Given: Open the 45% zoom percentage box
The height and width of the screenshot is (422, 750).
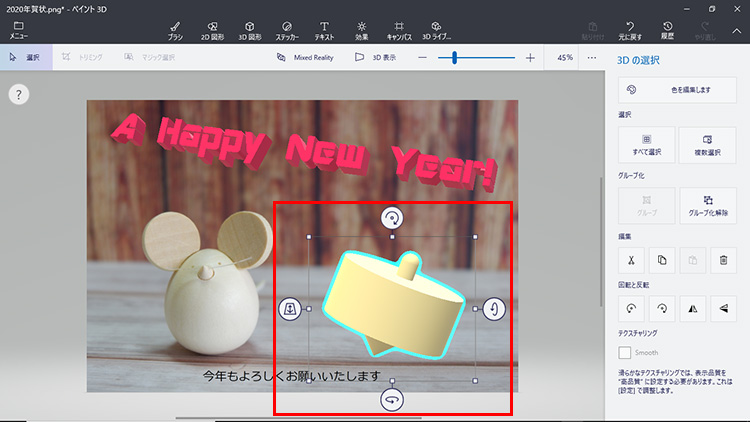Looking at the screenshot, I should click(x=564, y=58).
